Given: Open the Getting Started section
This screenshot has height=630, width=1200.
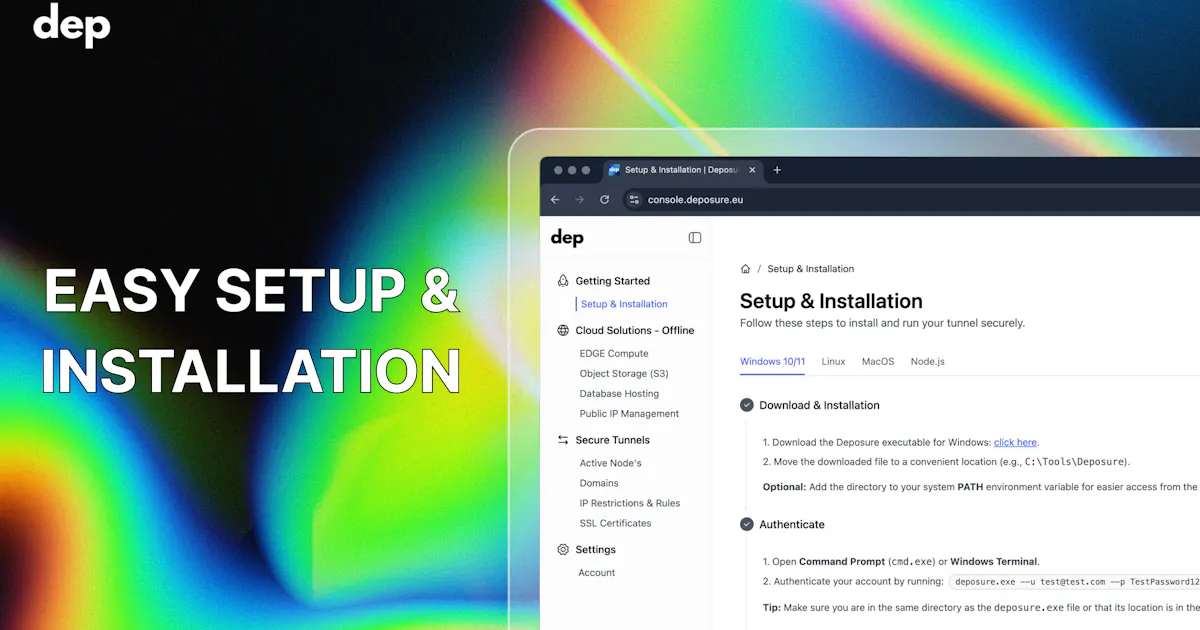Looking at the screenshot, I should point(612,281).
